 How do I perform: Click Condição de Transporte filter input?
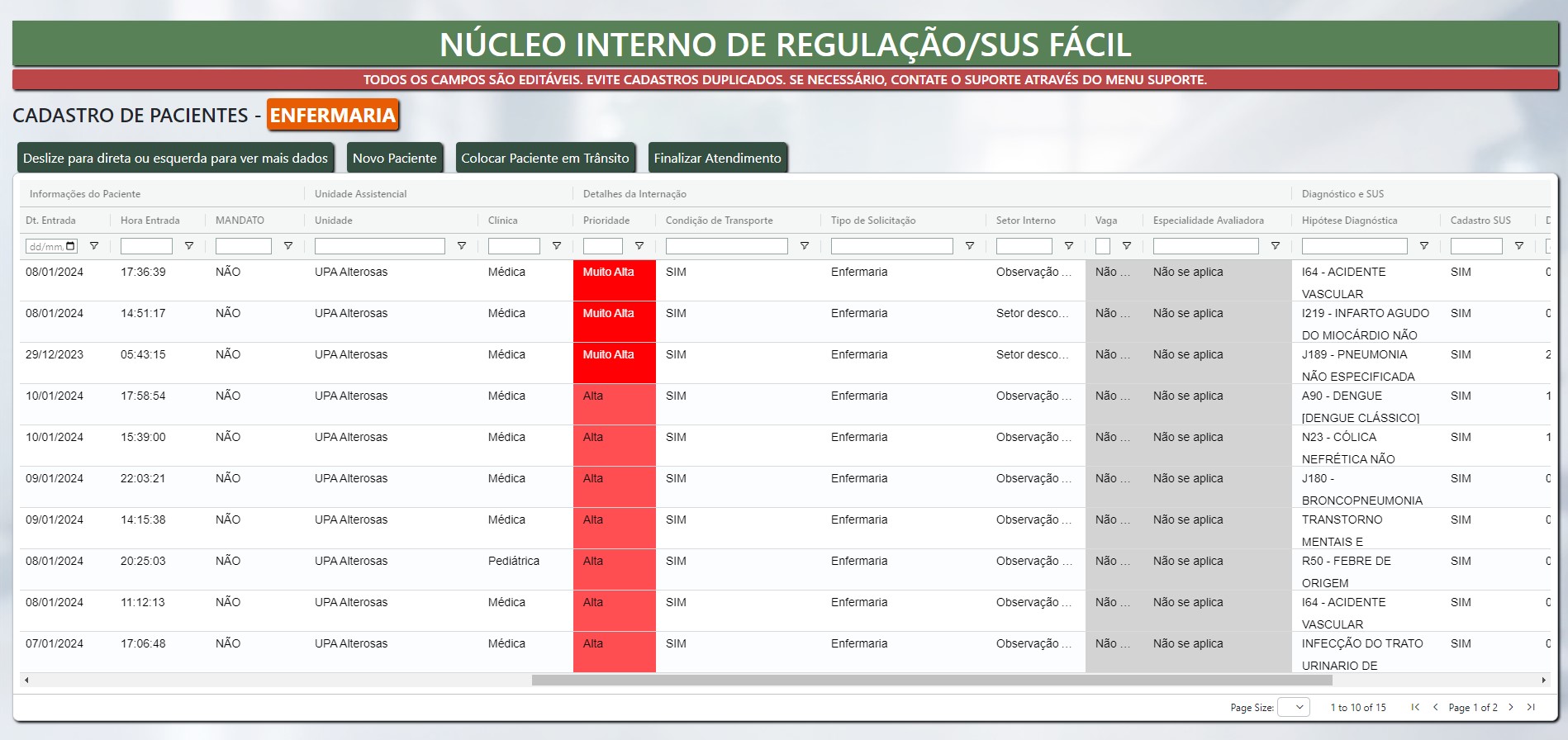(727, 246)
